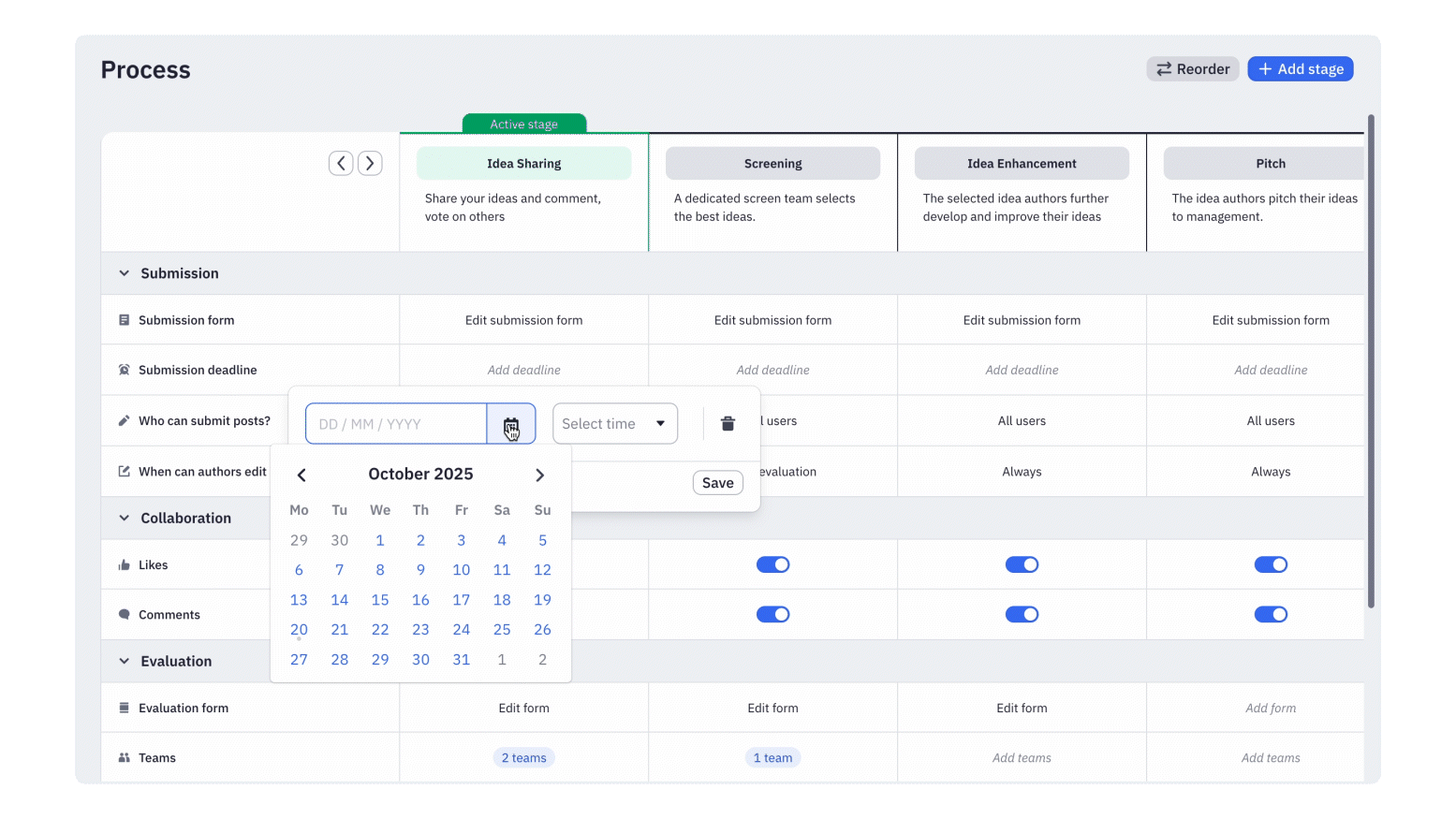Image resolution: width=1456 pixels, height=819 pixels.
Task: Go to previous month in calendar
Action: pos(301,475)
